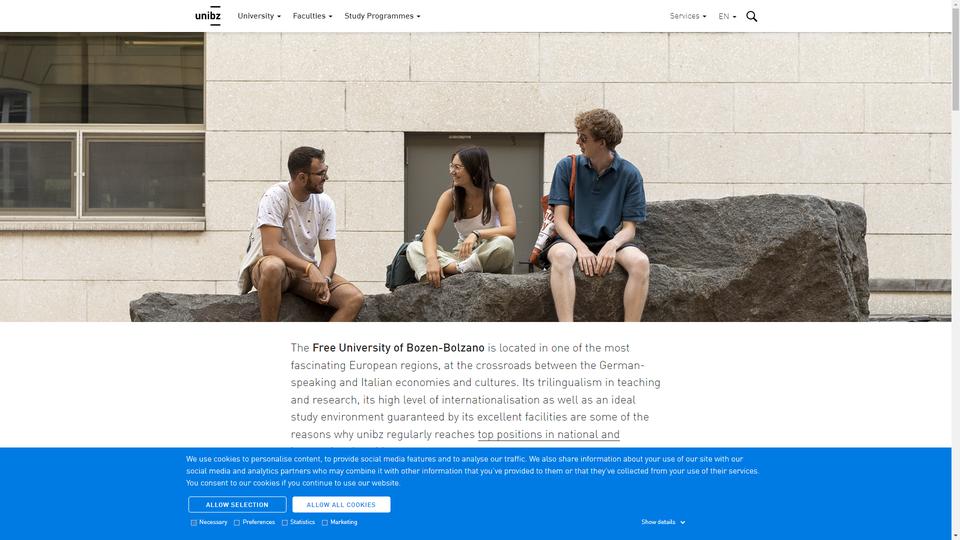Check the Statistics cookies checkbox
This screenshot has width=960, height=540.
click(285, 523)
